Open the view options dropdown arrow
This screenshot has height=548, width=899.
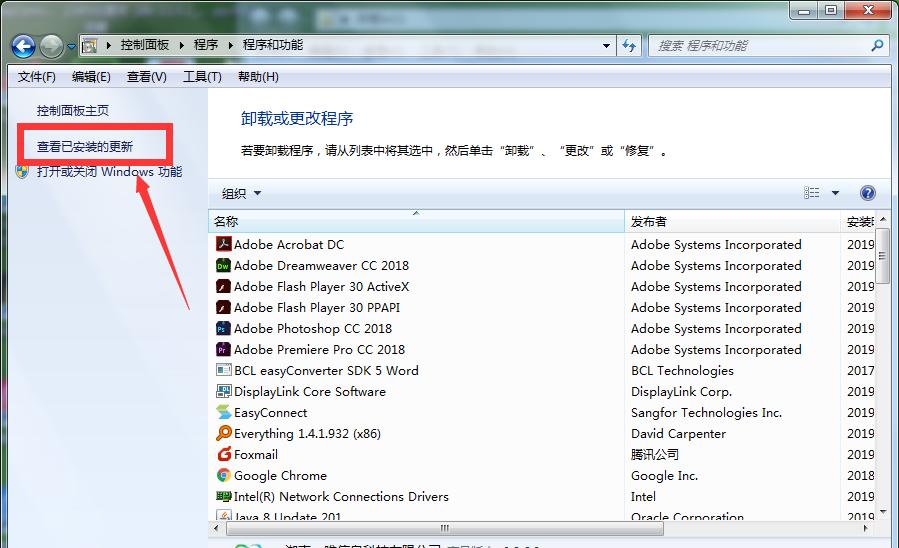click(x=835, y=193)
